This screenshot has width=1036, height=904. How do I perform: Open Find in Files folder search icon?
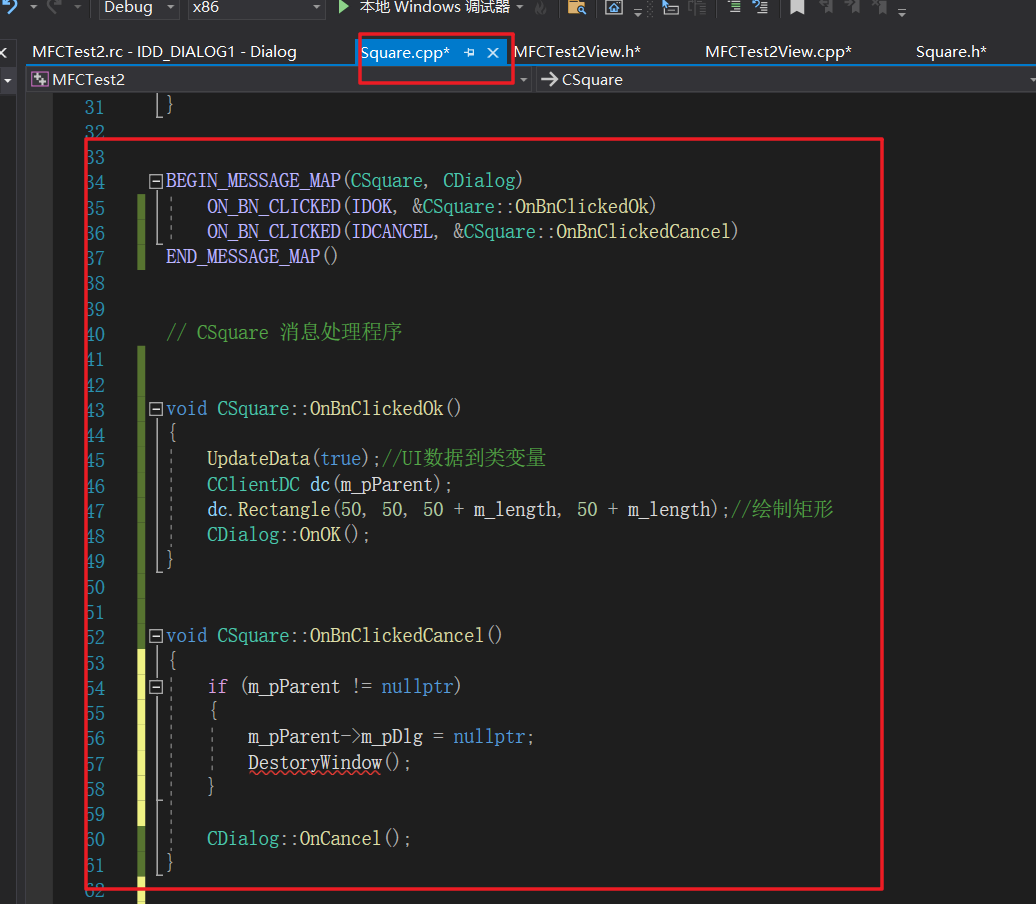(x=577, y=7)
